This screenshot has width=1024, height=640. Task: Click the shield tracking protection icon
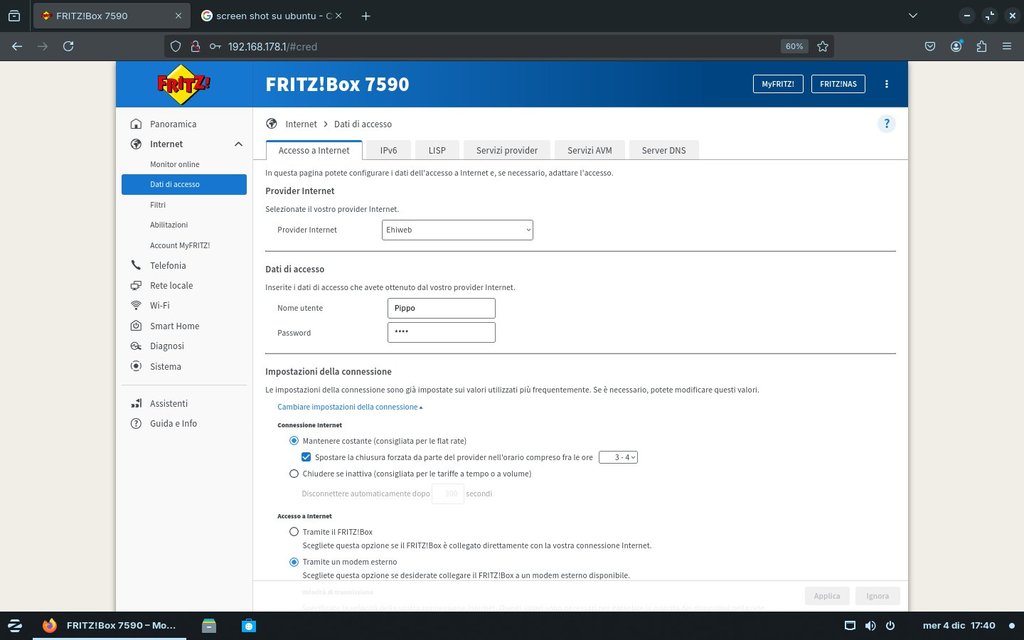click(175, 46)
